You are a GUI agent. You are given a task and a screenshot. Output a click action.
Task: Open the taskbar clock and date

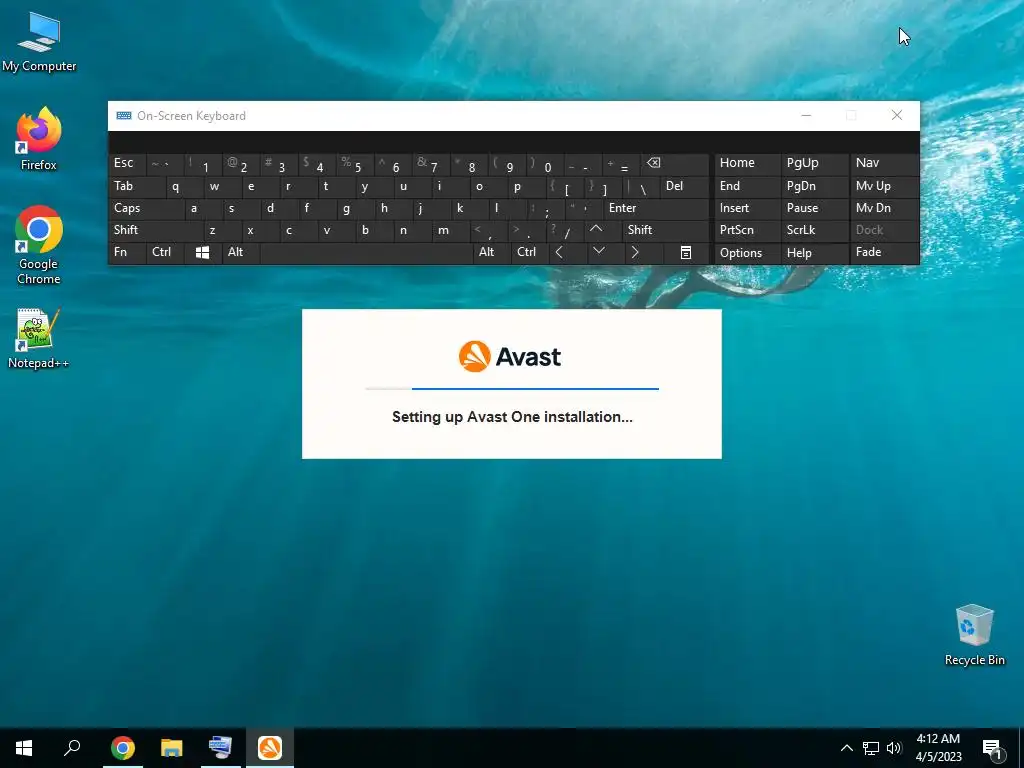point(938,748)
